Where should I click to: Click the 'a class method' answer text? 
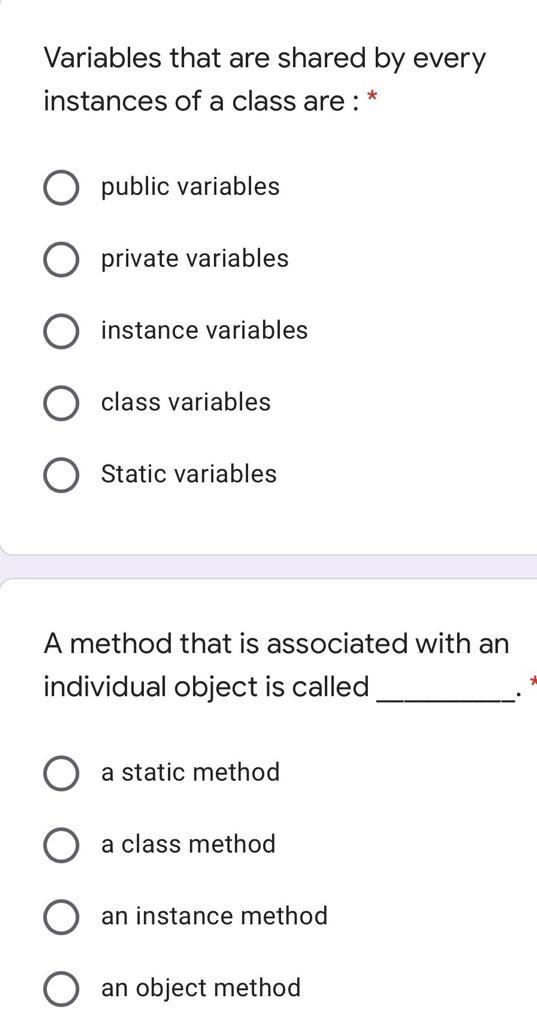(x=188, y=844)
